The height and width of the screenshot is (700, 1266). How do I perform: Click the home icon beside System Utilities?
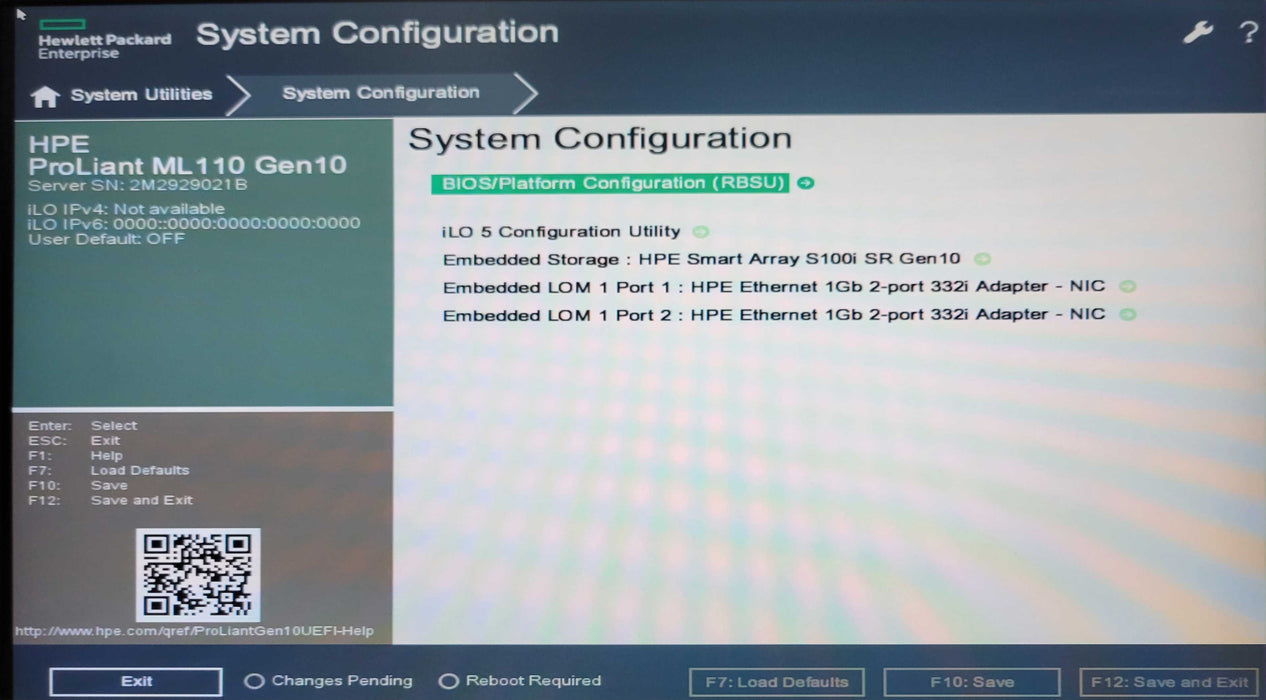tap(45, 96)
